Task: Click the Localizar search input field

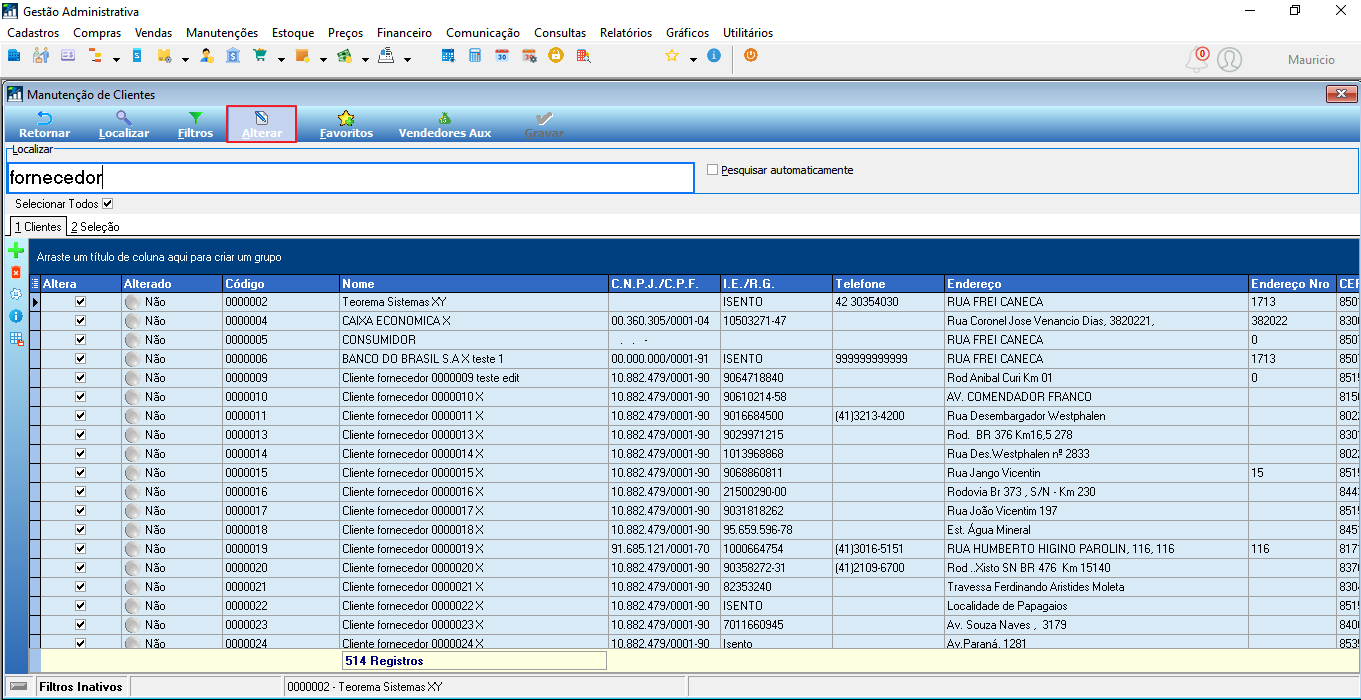Action: tap(350, 178)
